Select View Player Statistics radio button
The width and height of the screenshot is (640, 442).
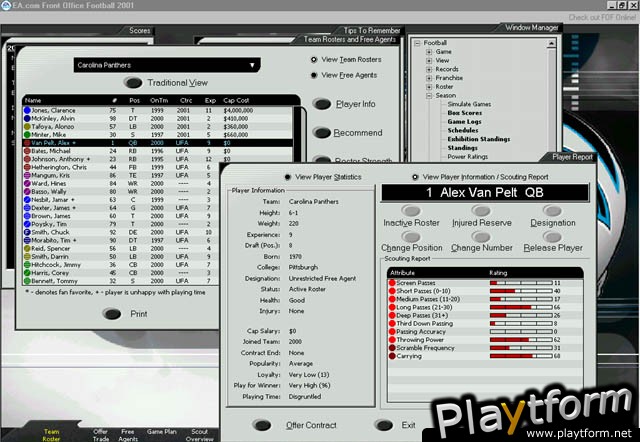click(288, 177)
